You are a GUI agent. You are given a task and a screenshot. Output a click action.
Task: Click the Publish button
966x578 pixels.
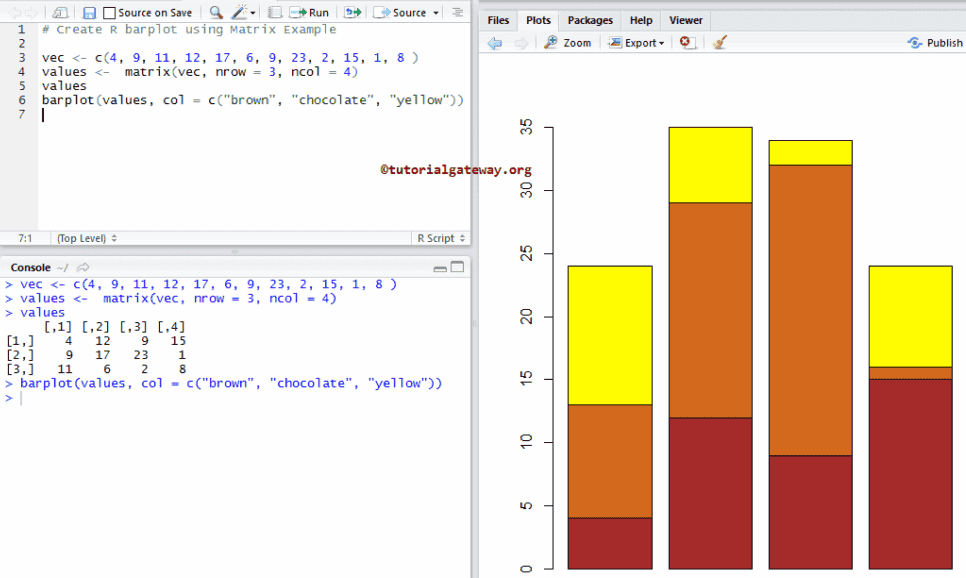[x=935, y=43]
